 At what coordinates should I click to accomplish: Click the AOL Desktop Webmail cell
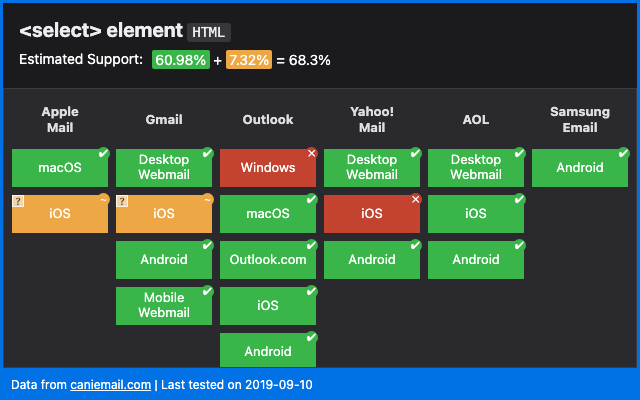coord(476,168)
